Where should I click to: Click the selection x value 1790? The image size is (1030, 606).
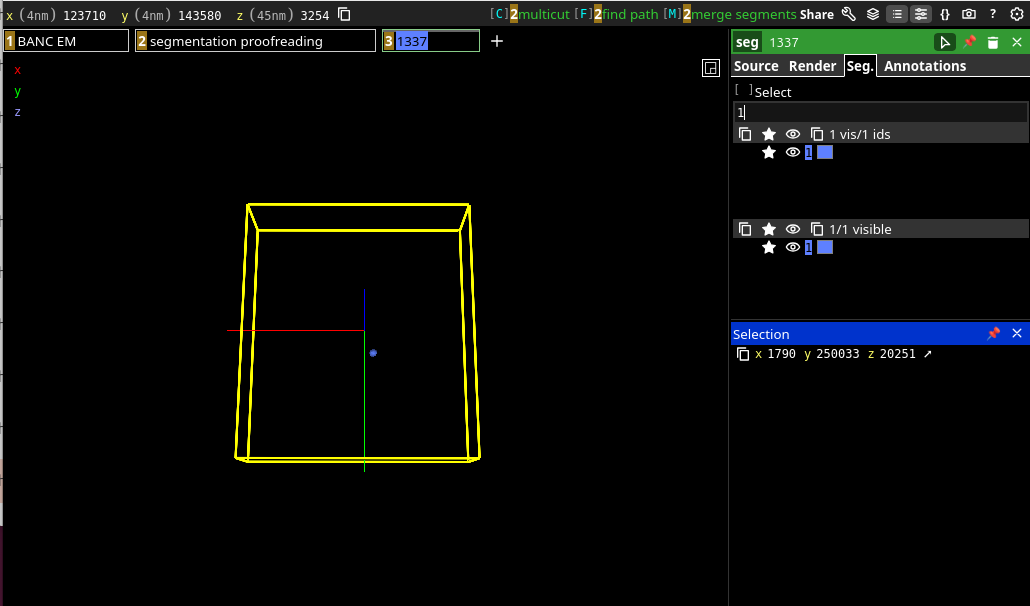point(782,354)
